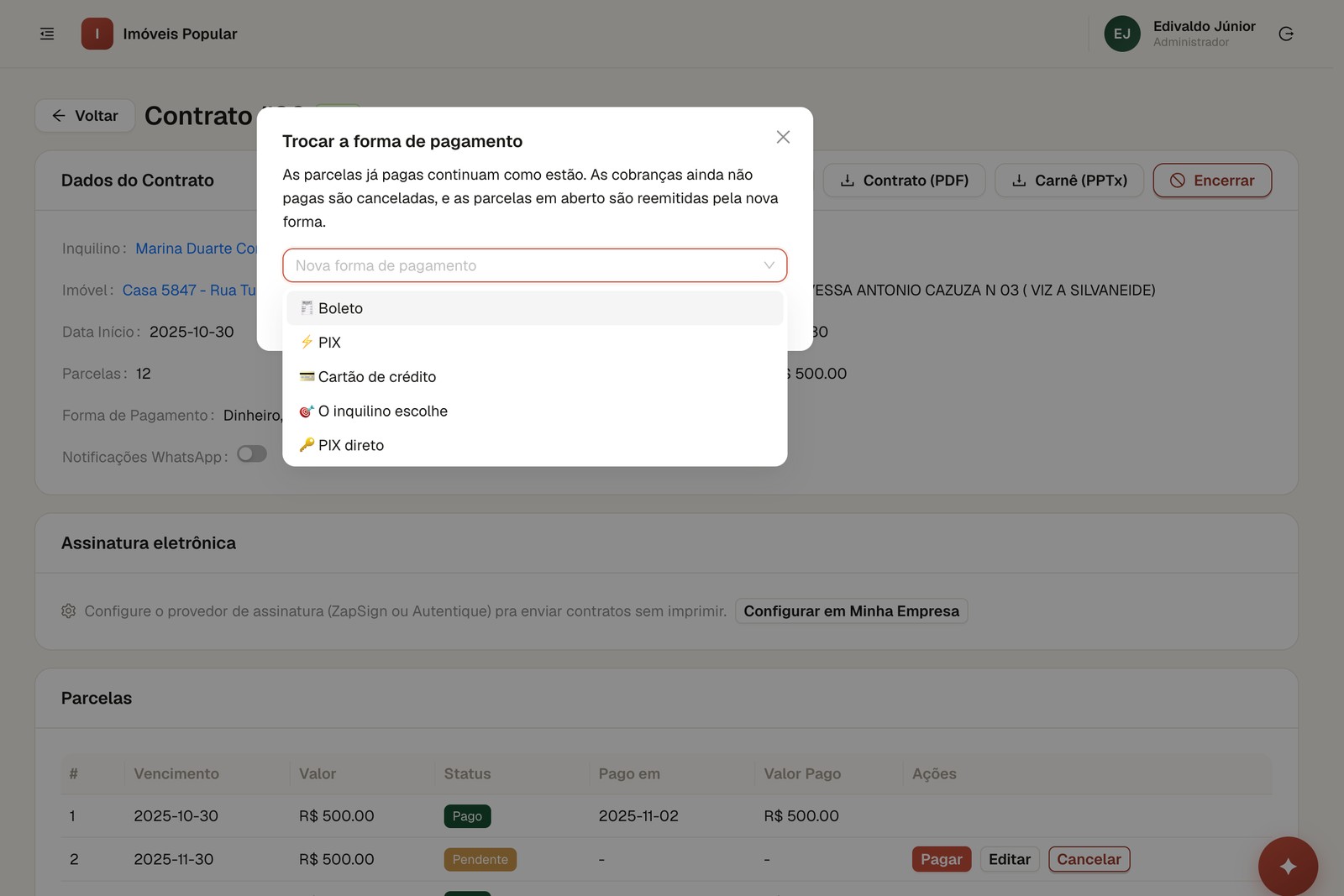This screenshot has width=1344, height=896.
Task: Click the 2025-11-30 due date cell
Action: (x=174, y=859)
